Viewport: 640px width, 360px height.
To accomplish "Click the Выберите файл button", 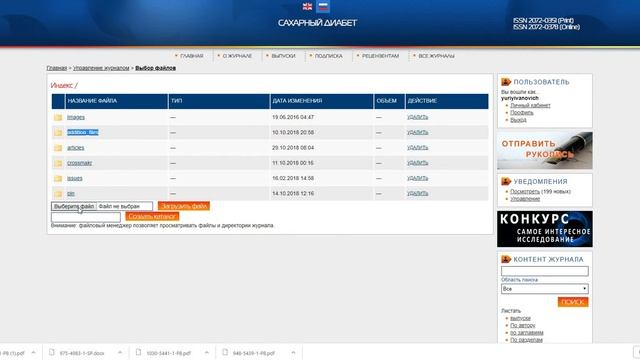I will [x=74, y=207].
